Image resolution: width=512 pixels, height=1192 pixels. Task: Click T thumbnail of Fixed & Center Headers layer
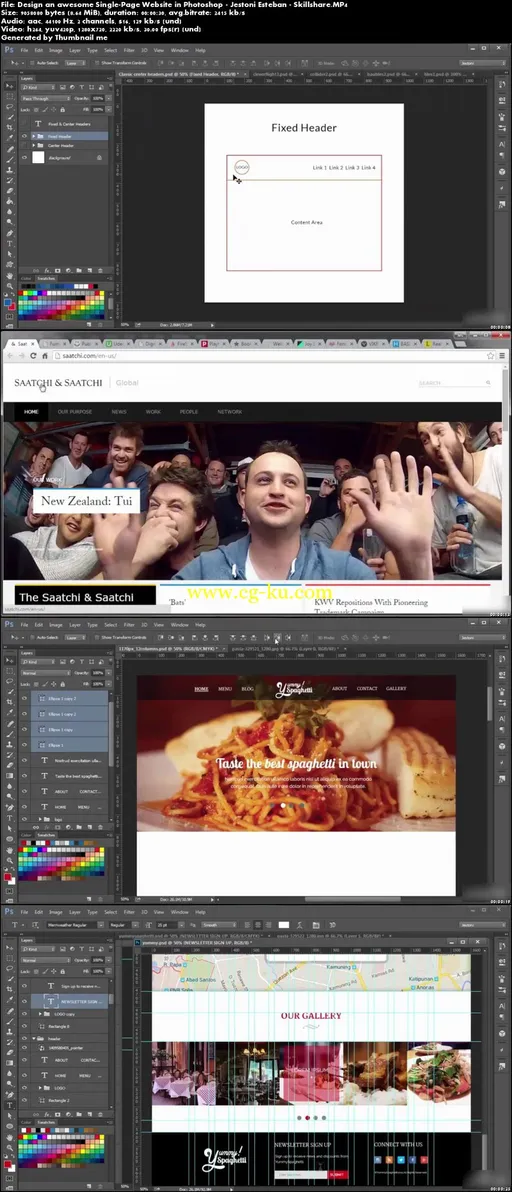[x=38, y=123]
